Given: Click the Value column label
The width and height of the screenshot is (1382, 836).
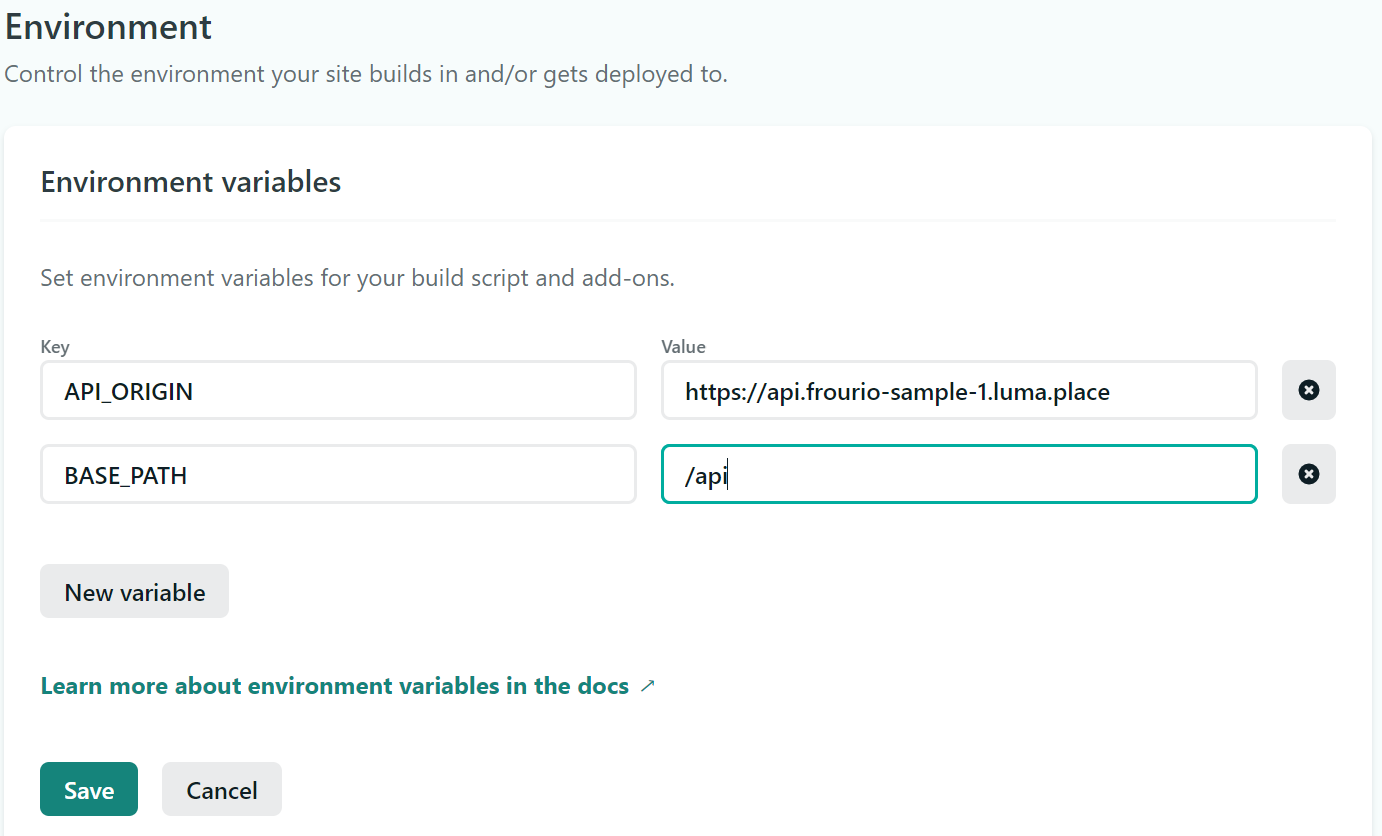Looking at the screenshot, I should 683,347.
